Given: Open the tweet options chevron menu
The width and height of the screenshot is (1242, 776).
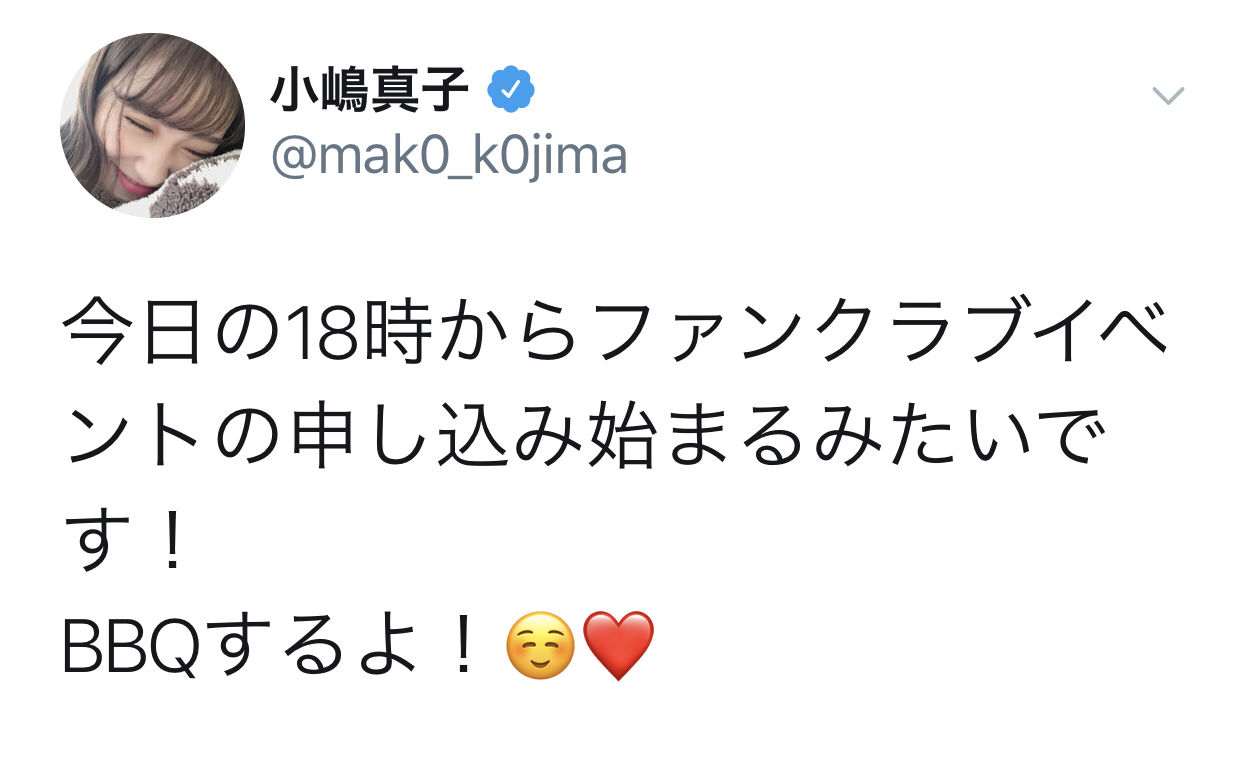Looking at the screenshot, I should pos(1168,96).
